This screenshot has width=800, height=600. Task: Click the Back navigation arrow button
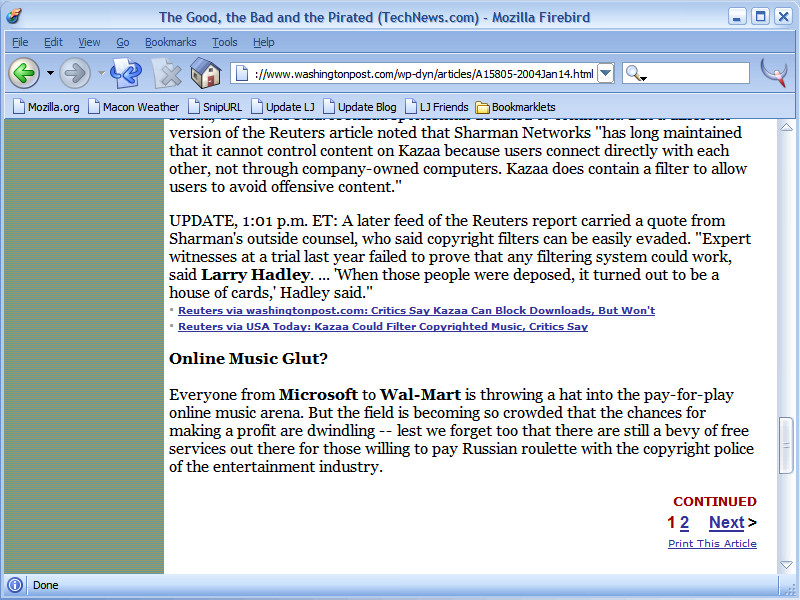pyautogui.click(x=23, y=73)
